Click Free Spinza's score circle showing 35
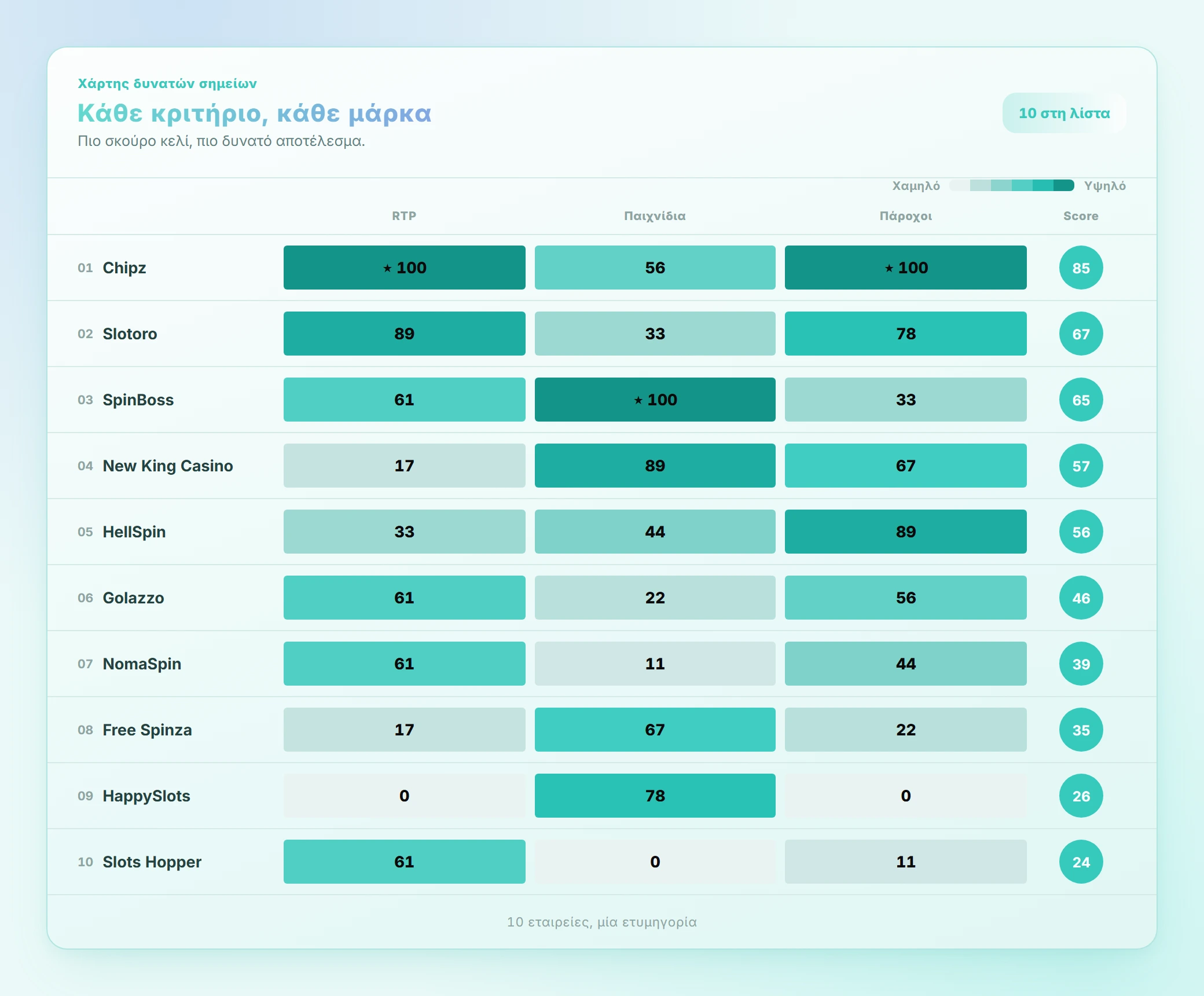This screenshot has width=1204, height=996. 1081,730
